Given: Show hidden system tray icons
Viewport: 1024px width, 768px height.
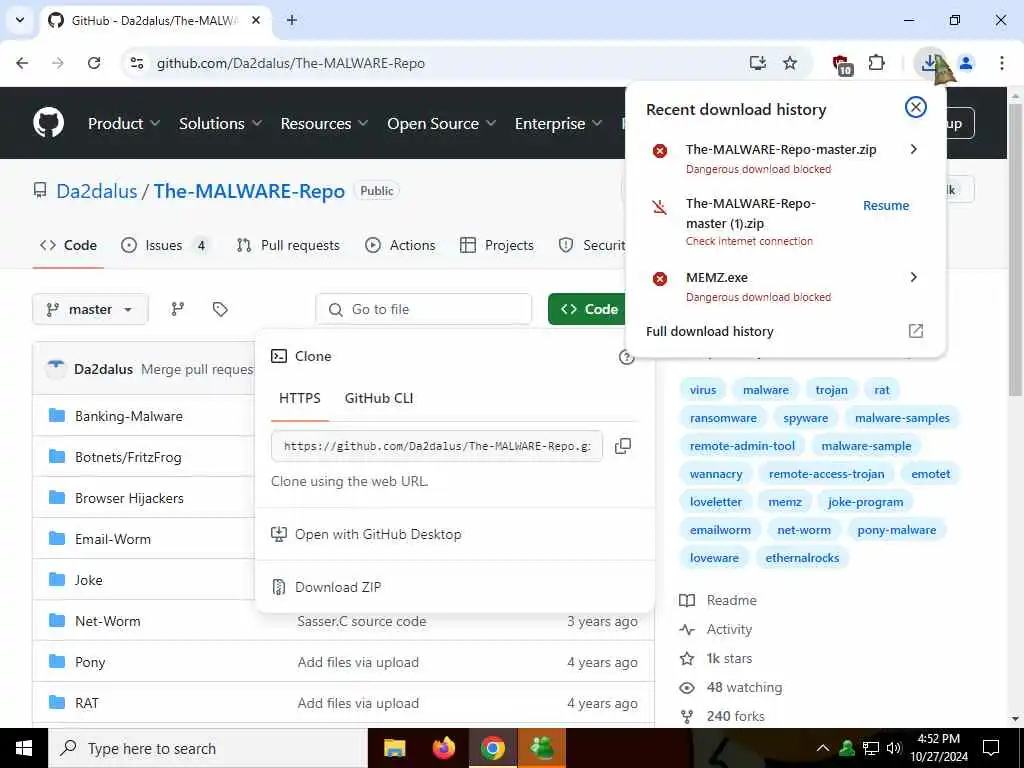Looking at the screenshot, I should pyautogui.click(x=823, y=748).
